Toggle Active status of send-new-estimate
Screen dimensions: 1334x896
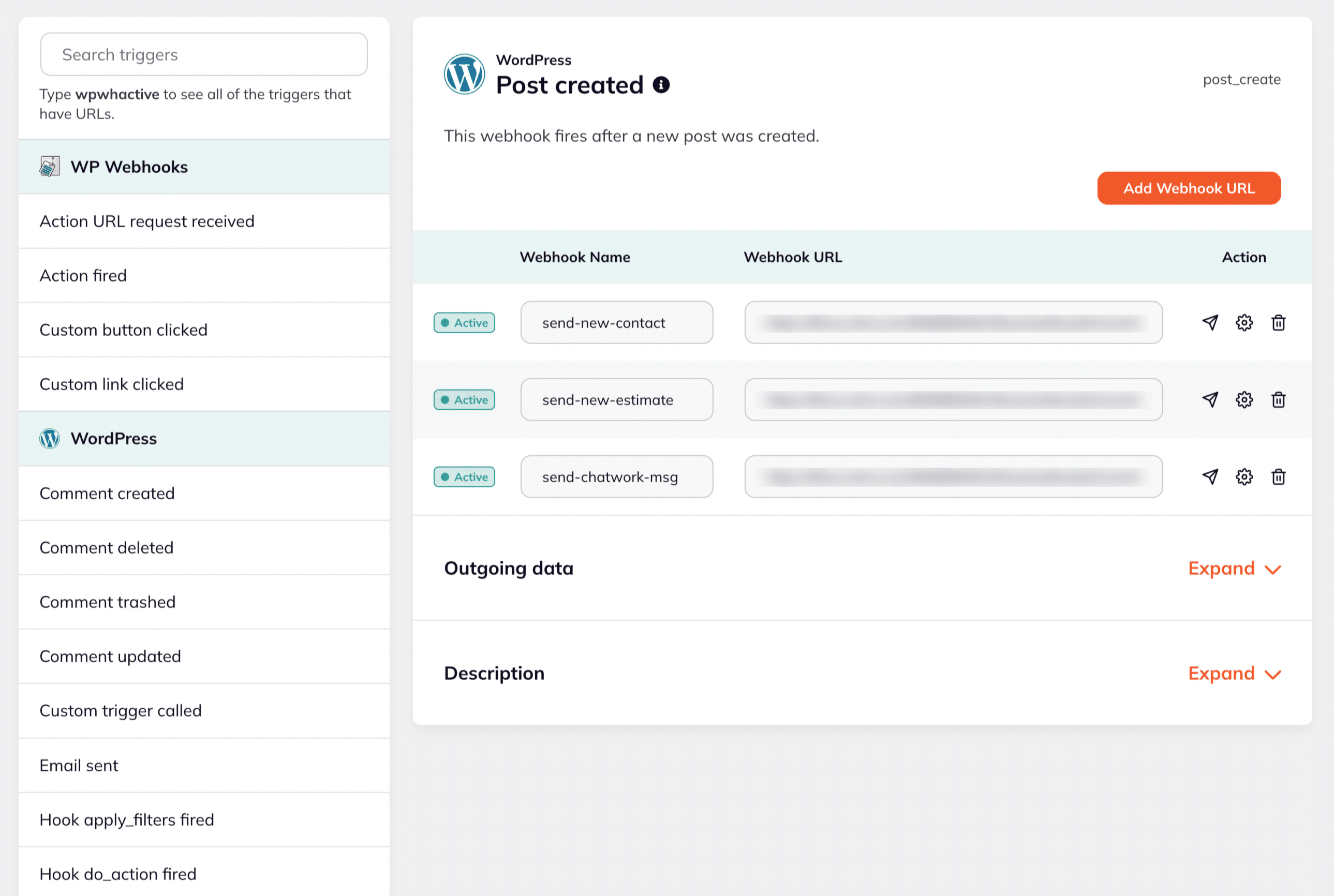464,399
